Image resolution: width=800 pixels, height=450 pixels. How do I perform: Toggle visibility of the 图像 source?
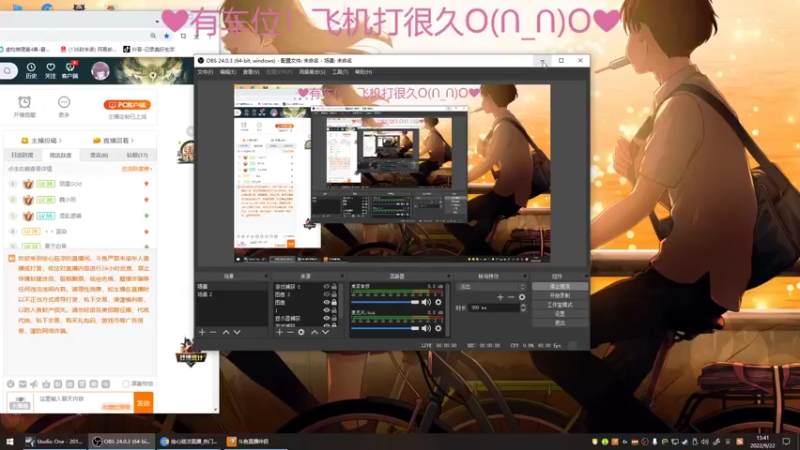(327, 302)
